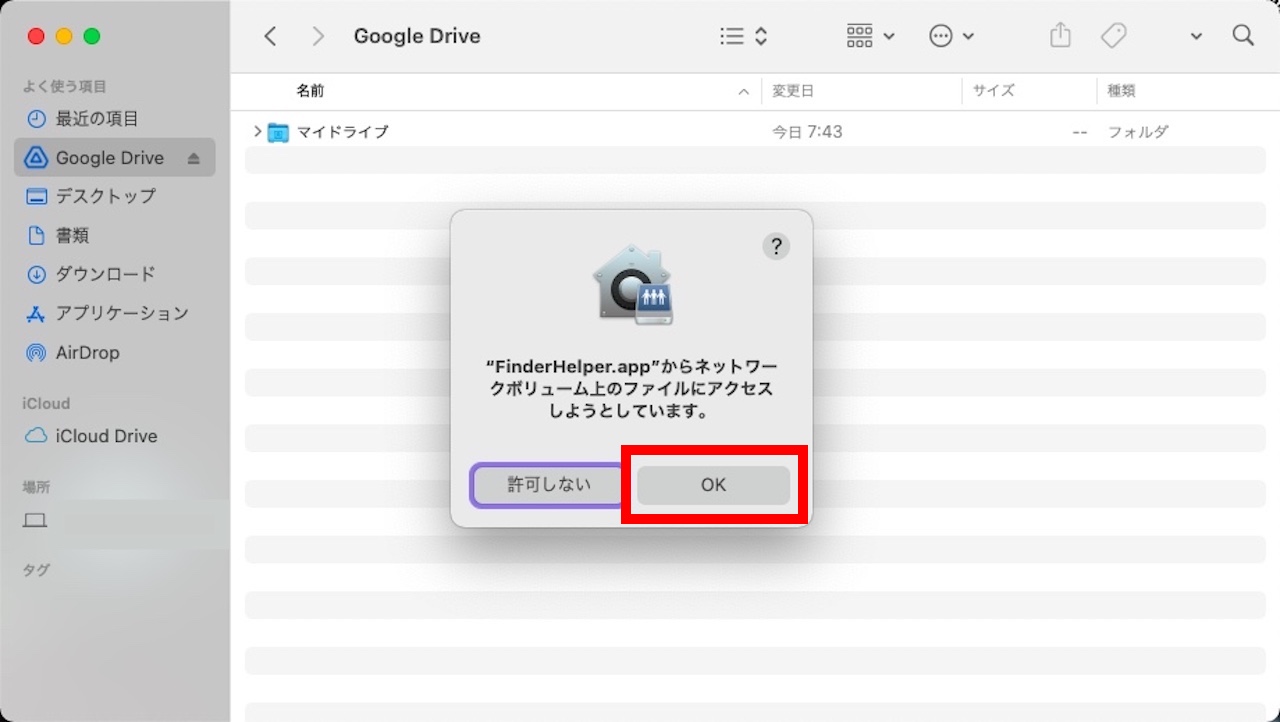Sort by the 種類 column header
The image size is (1280, 722).
point(1121,91)
